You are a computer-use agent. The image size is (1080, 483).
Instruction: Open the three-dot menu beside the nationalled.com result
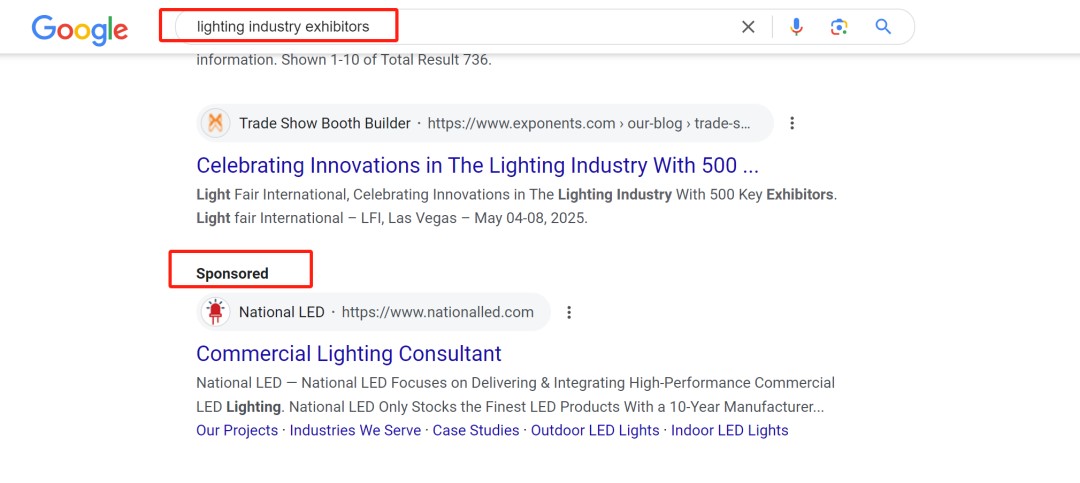pyautogui.click(x=569, y=312)
